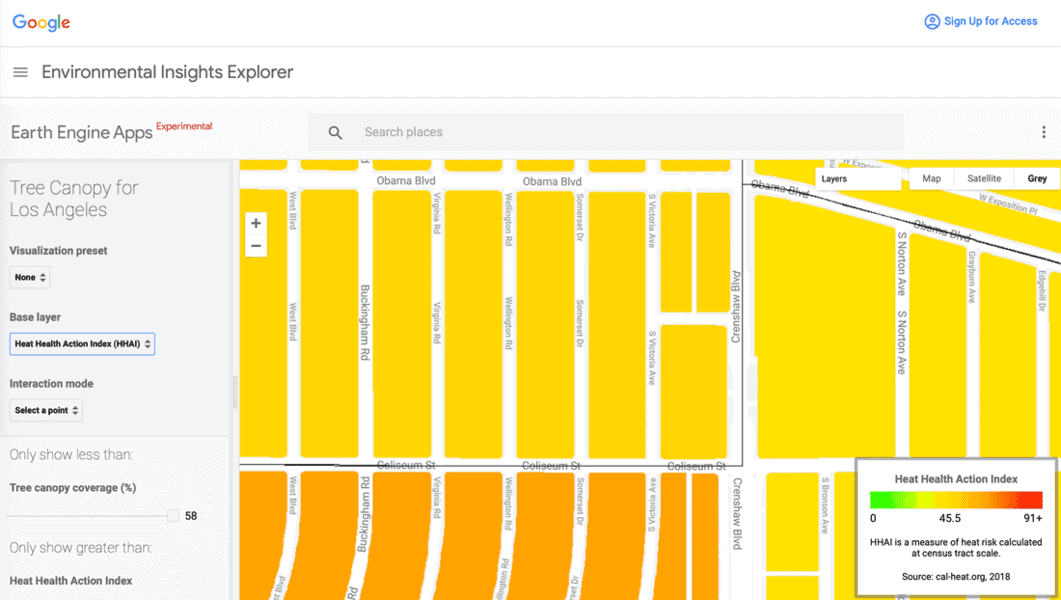Open the three-dot more options menu

[1043, 133]
